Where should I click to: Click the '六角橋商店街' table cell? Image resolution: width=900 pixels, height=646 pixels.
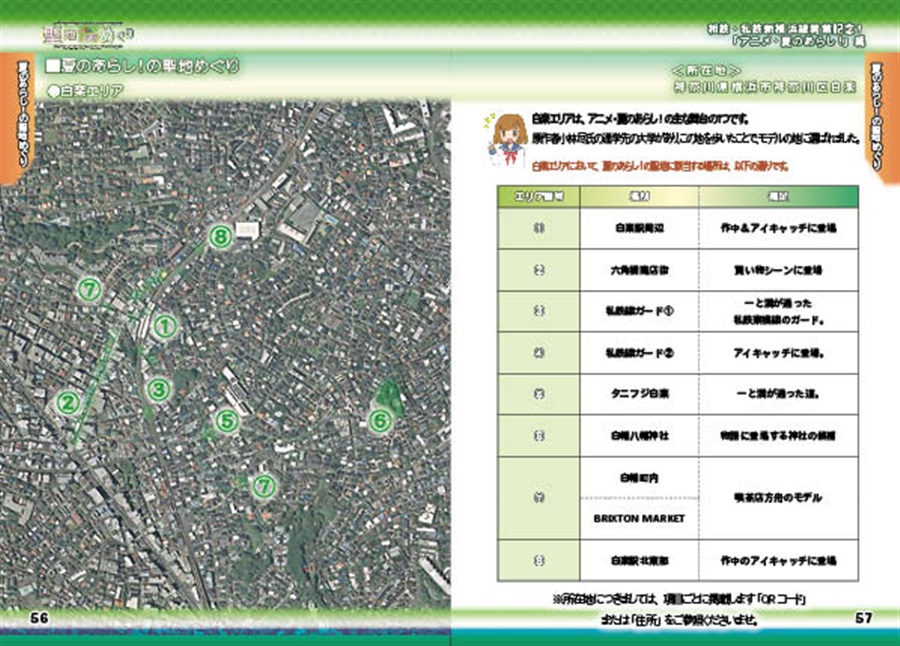[x=639, y=270]
